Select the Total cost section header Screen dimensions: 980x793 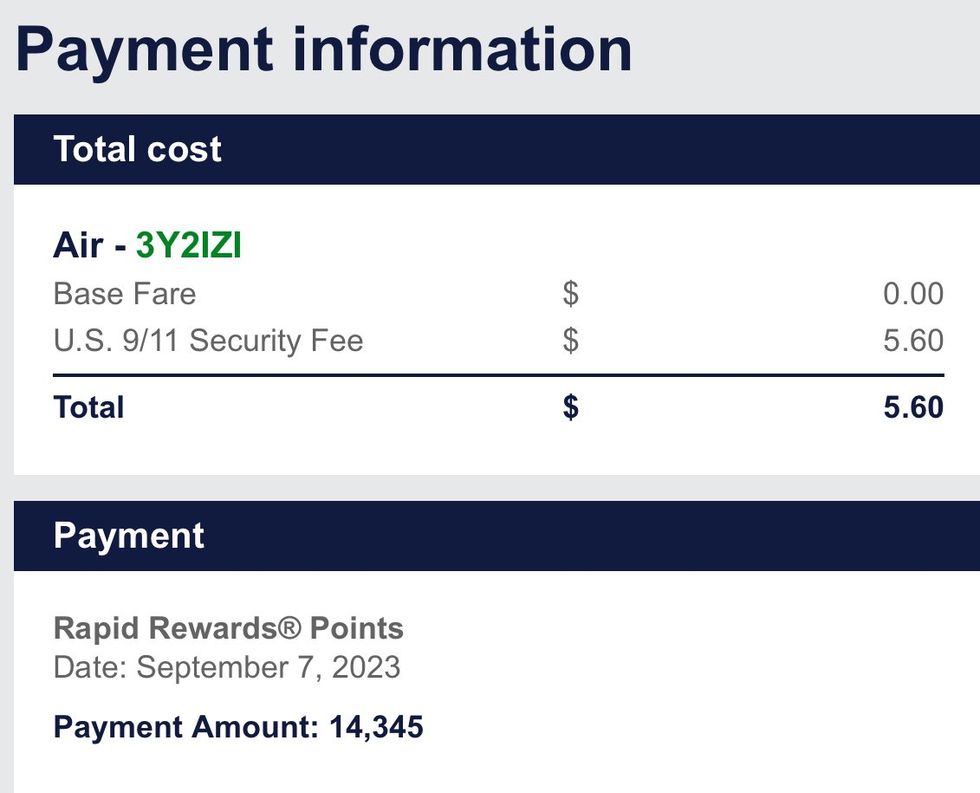(138, 149)
